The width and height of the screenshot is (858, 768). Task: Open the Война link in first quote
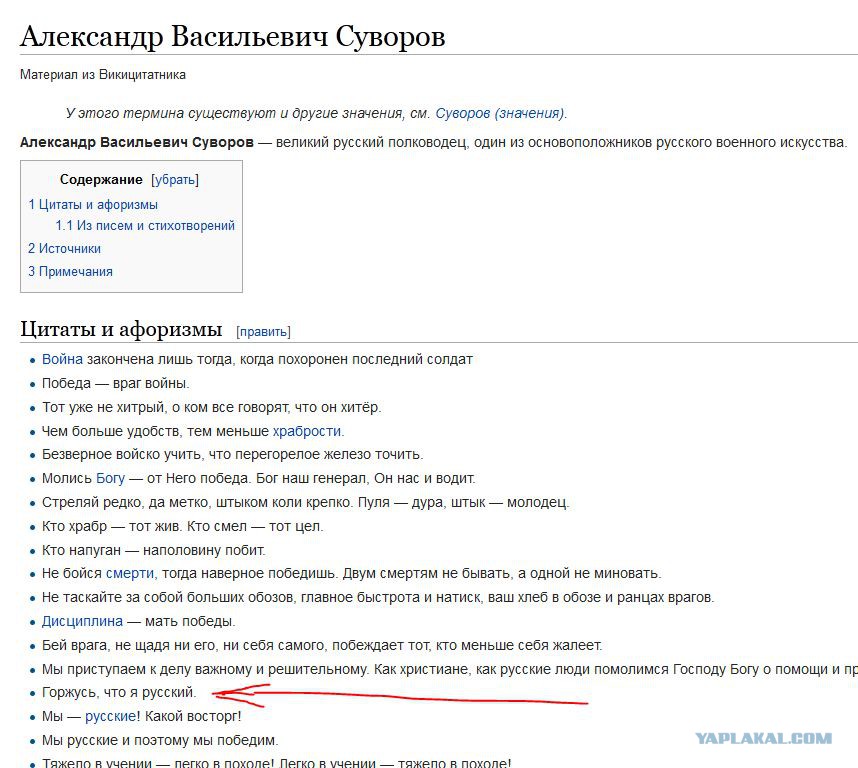(x=62, y=359)
